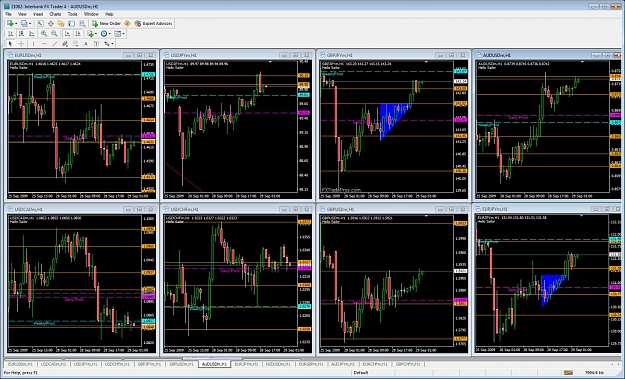The image size is (625, 379).
Task: Open the Data Window crosshair icon
Action: [51, 24]
